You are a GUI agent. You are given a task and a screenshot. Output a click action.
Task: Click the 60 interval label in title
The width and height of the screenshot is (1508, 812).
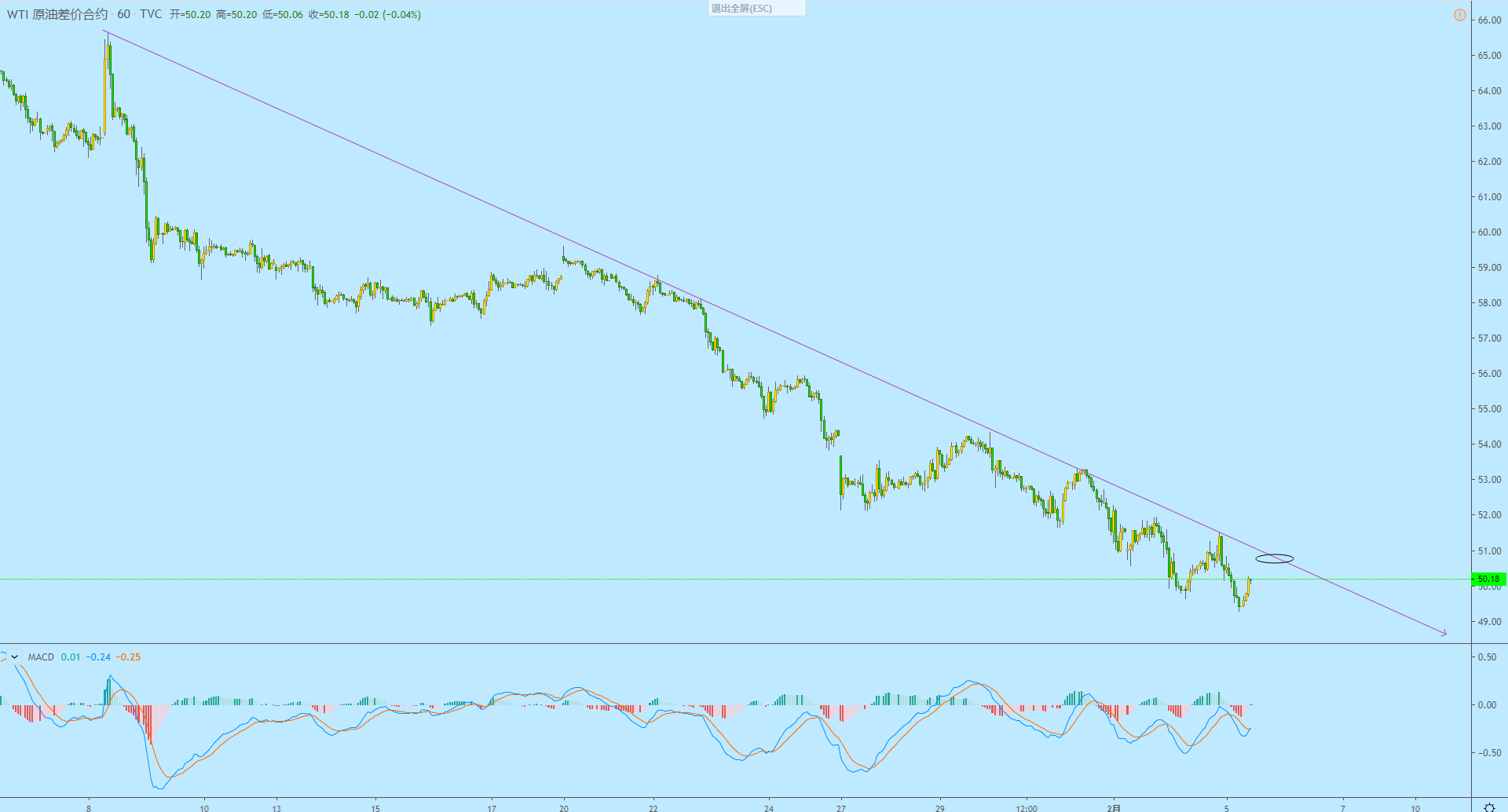coord(124,14)
